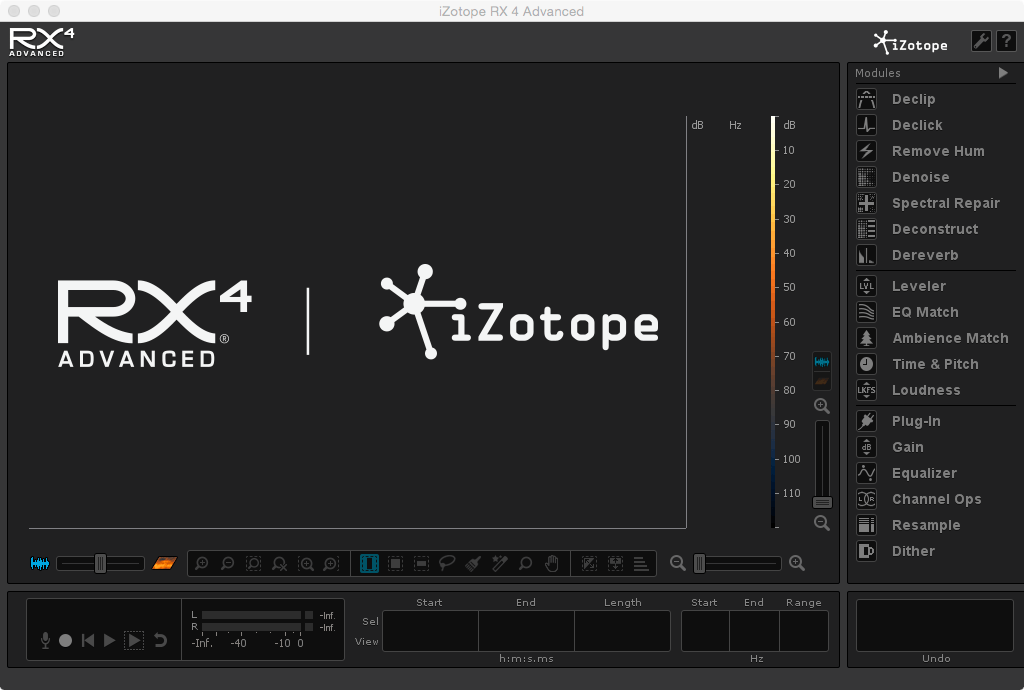Open help with the question mark icon

[1006, 41]
